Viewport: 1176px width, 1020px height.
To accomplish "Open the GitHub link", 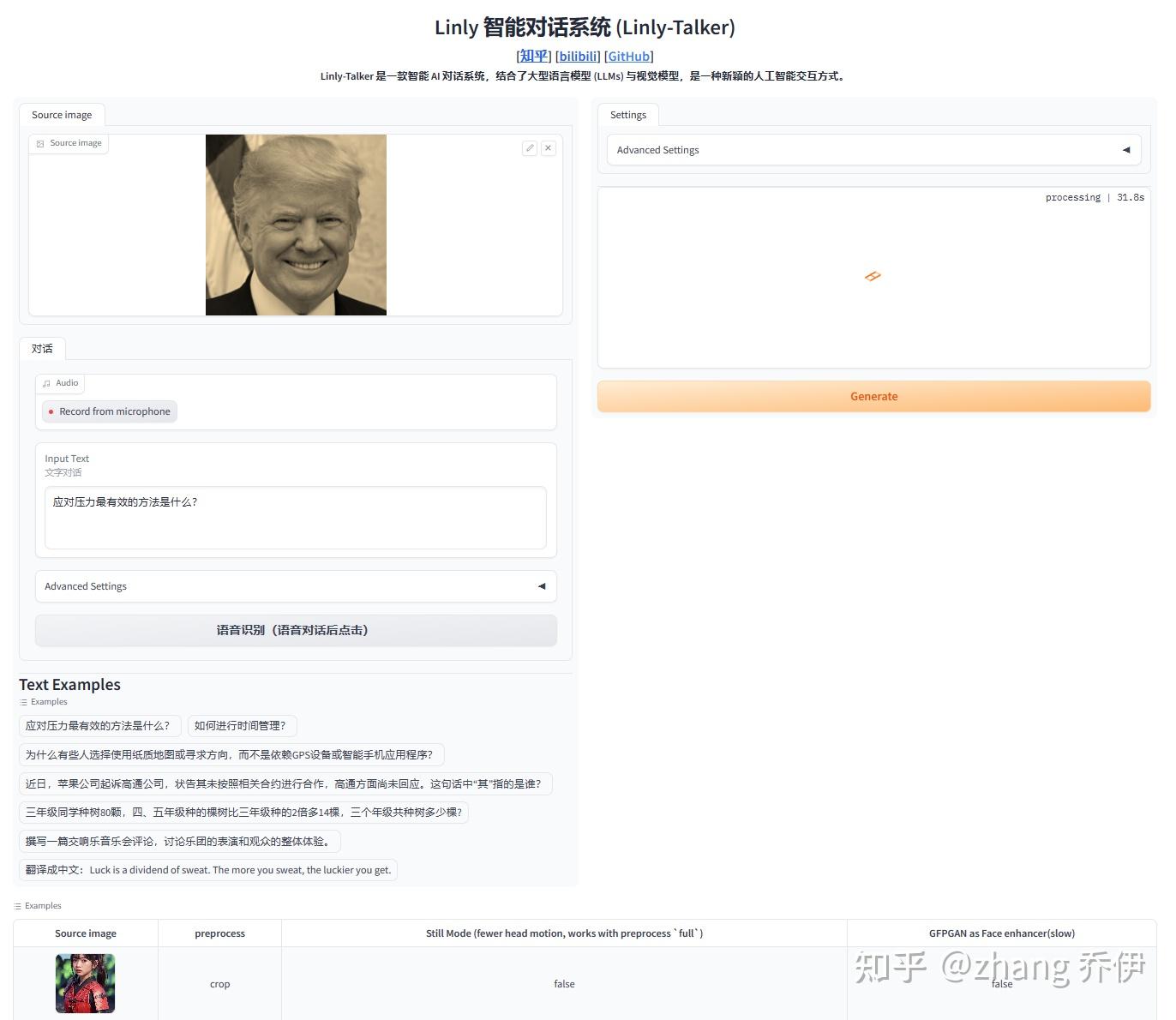I will click(628, 56).
